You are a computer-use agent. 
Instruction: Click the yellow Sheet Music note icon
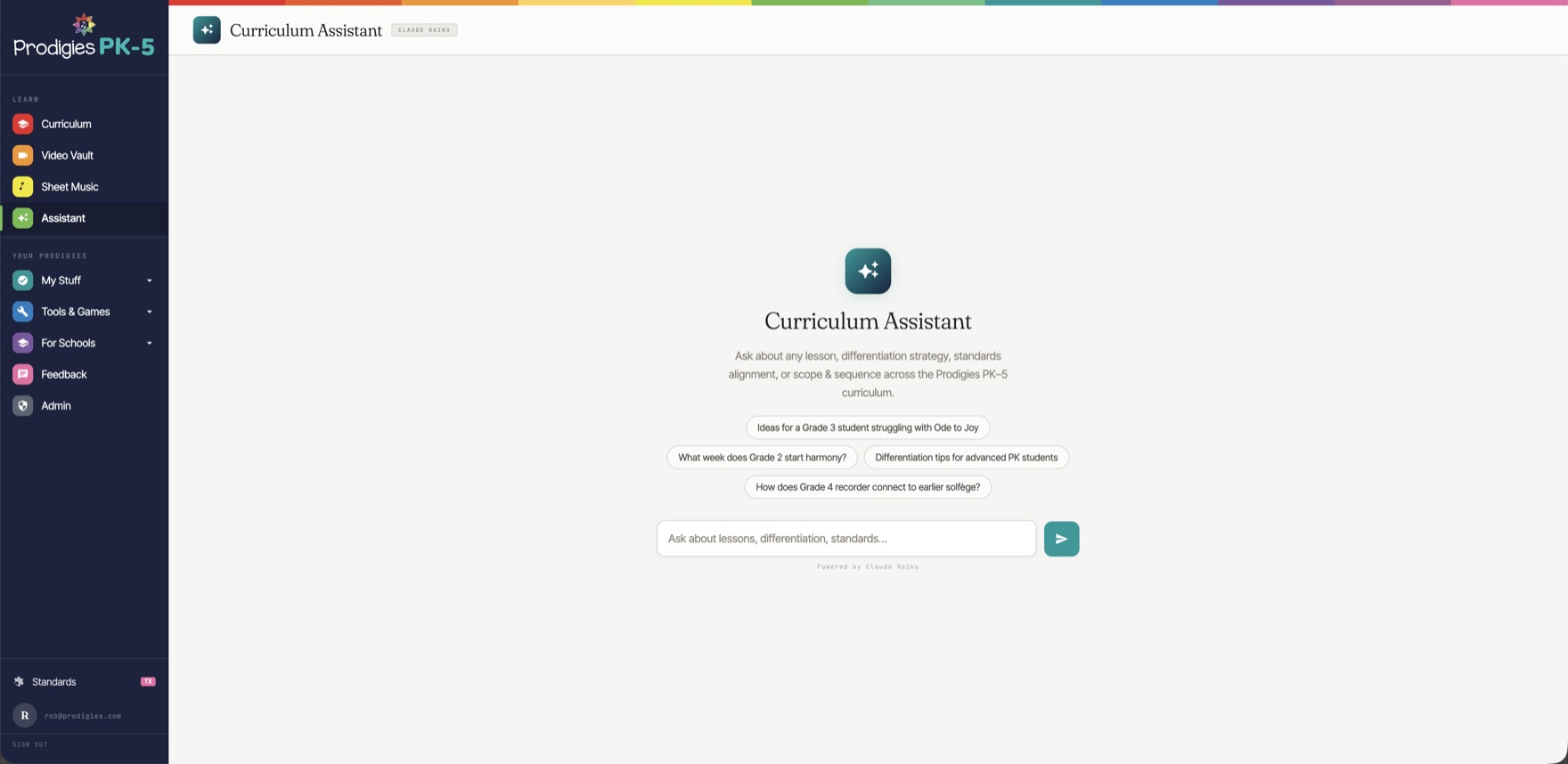click(x=23, y=186)
